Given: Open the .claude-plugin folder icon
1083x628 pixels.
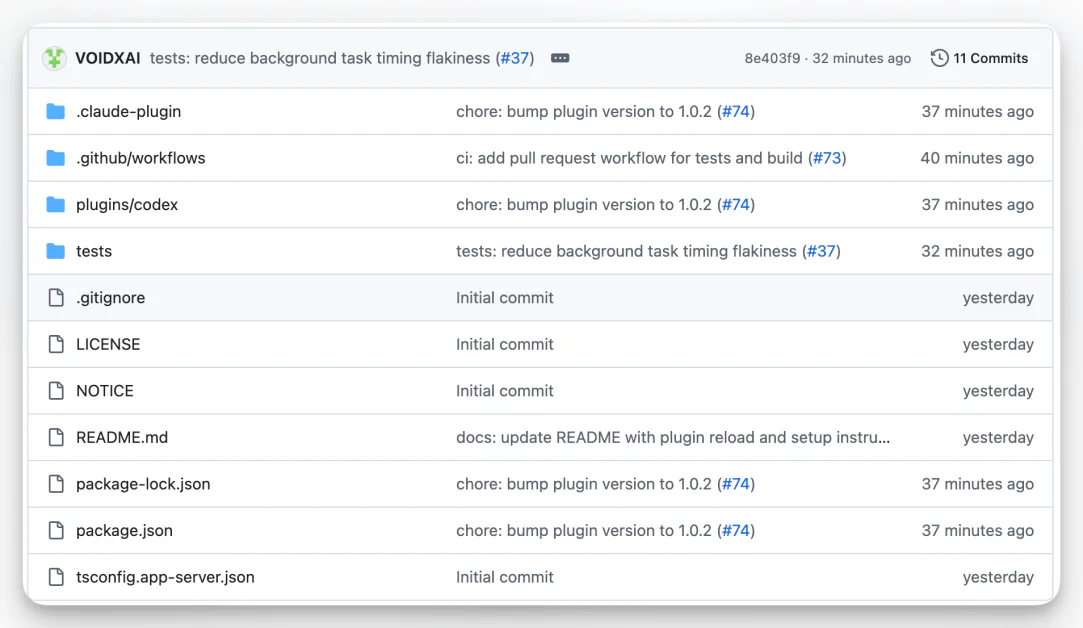Looking at the screenshot, I should [56, 111].
